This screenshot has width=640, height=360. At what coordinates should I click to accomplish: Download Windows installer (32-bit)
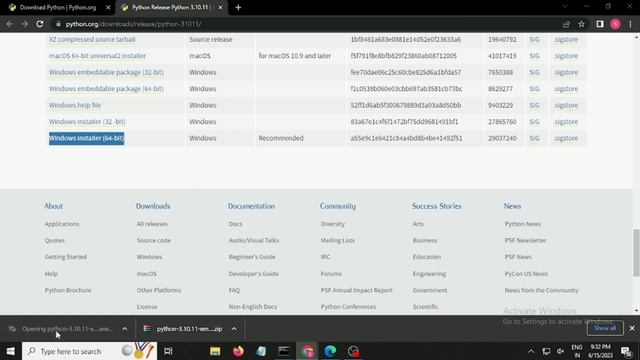tap(87, 122)
